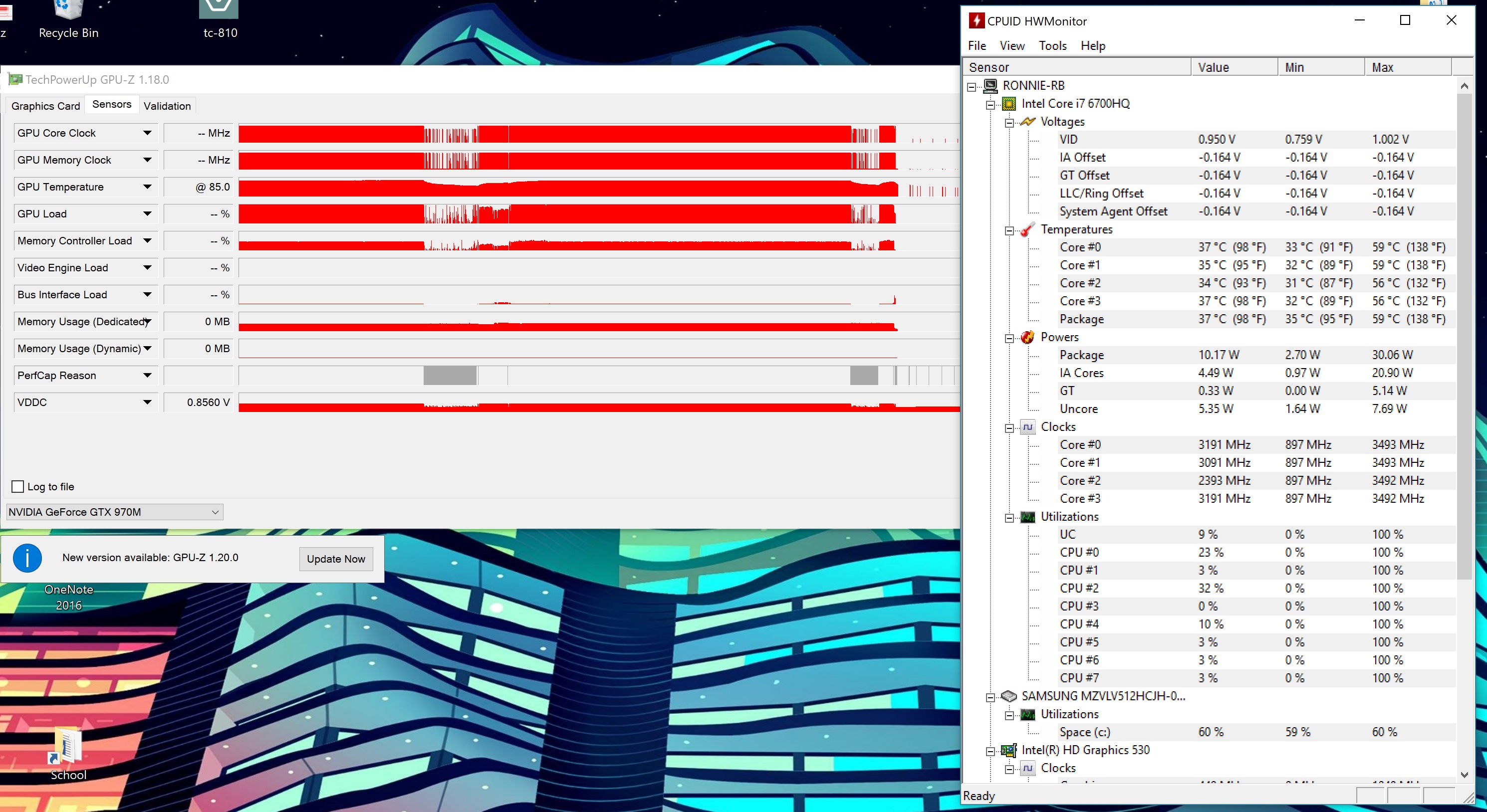Click the CPU Clocks waveform icon
1487x812 pixels.
tap(1027, 427)
